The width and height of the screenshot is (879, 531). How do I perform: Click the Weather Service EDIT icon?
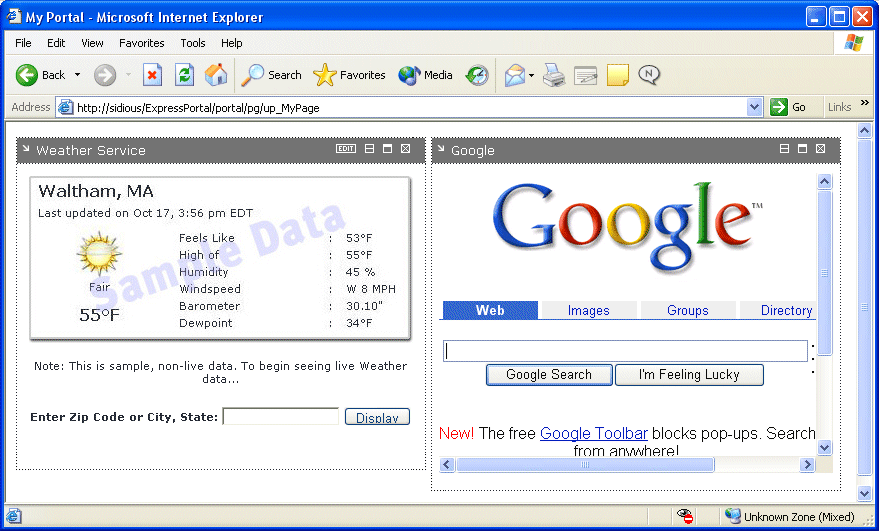click(x=346, y=149)
